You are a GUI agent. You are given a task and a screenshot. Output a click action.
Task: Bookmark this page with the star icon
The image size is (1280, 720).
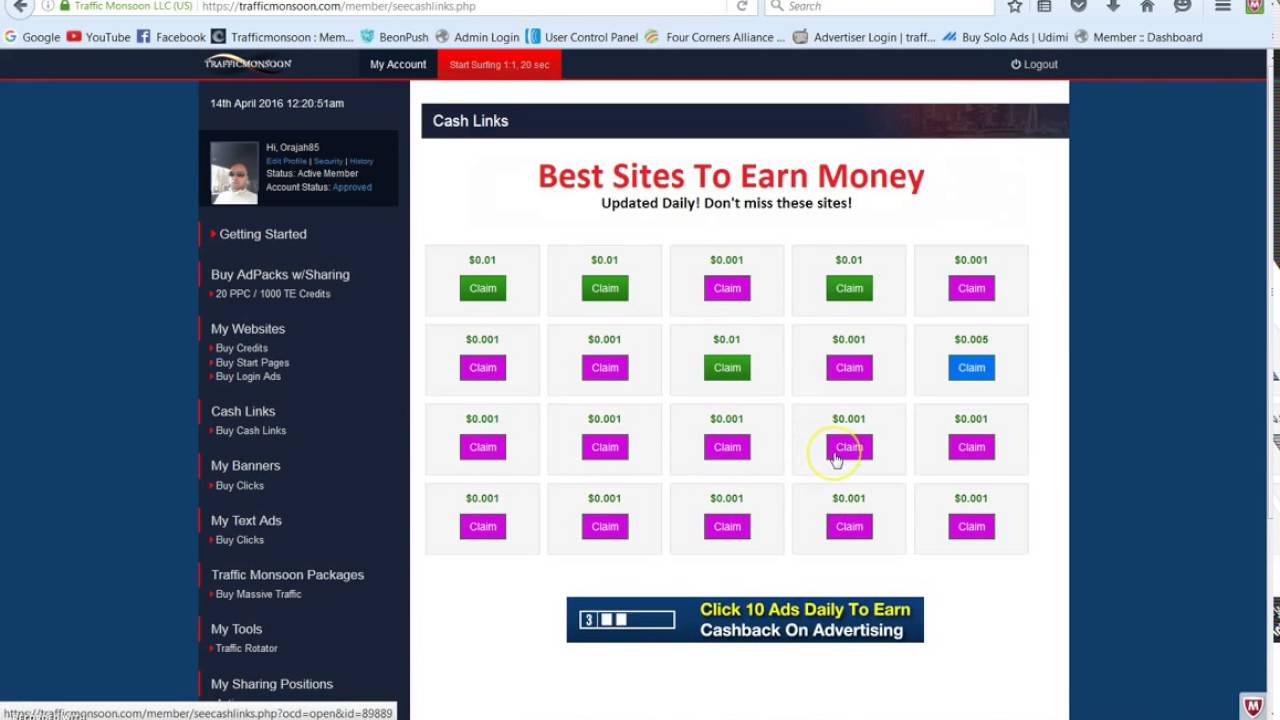[x=1015, y=6]
